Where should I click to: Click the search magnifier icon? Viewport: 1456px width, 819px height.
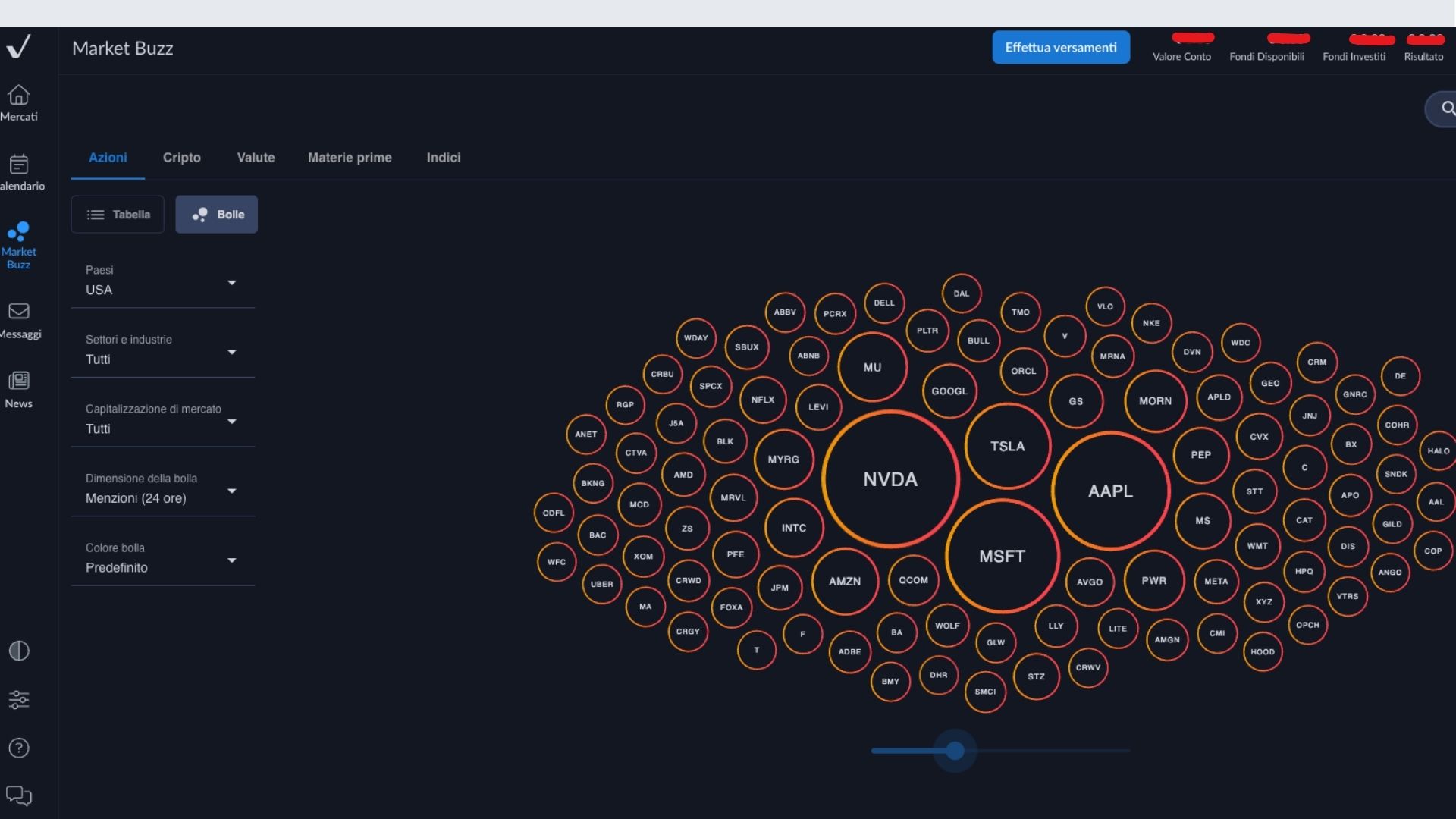click(x=1448, y=108)
